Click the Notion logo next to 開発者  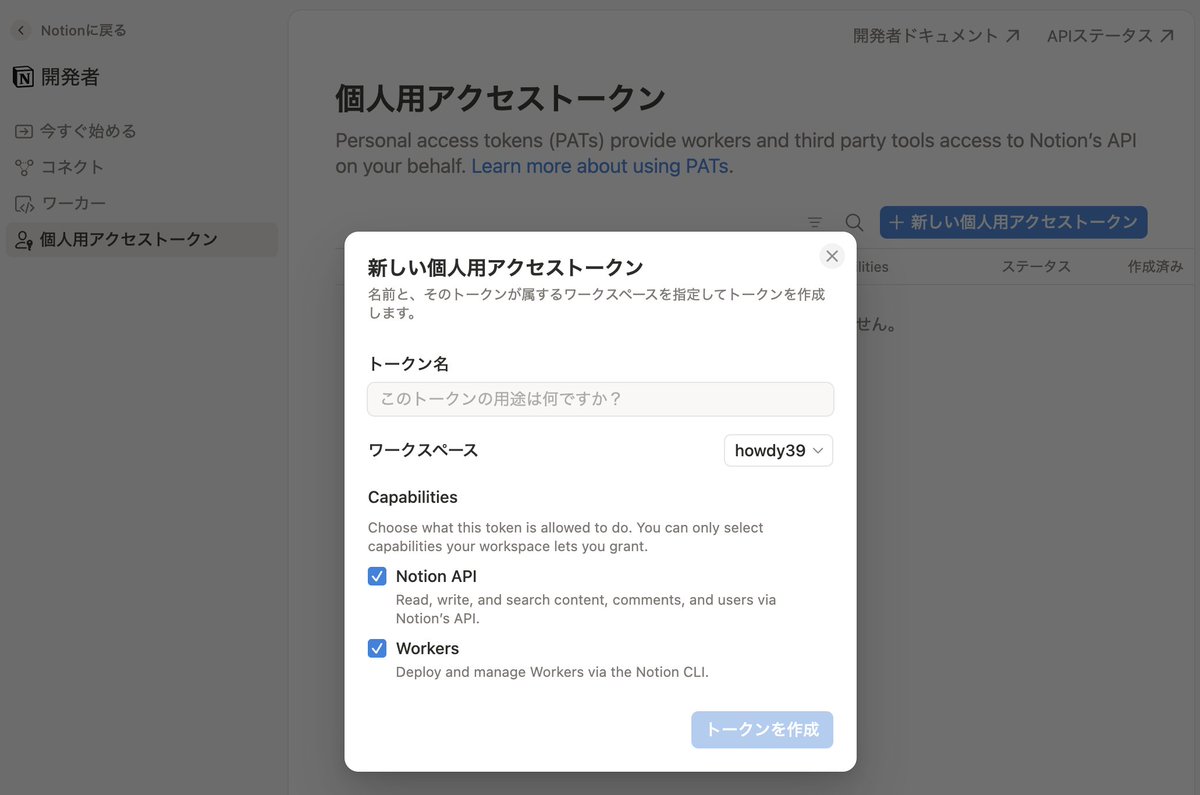pyautogui.click(x=23, y=77)
